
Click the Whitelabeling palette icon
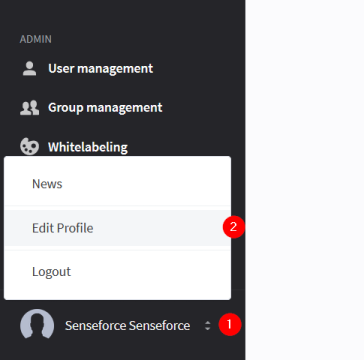[x=29, y=147]
